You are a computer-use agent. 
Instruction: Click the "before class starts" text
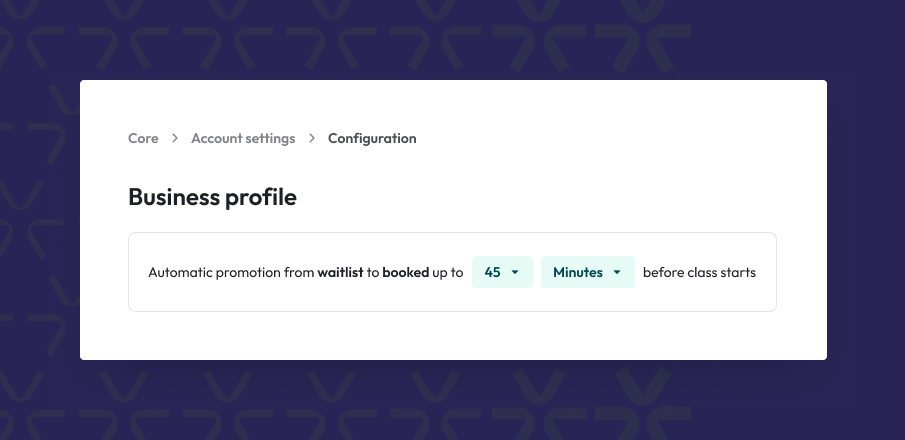point(699,273)
